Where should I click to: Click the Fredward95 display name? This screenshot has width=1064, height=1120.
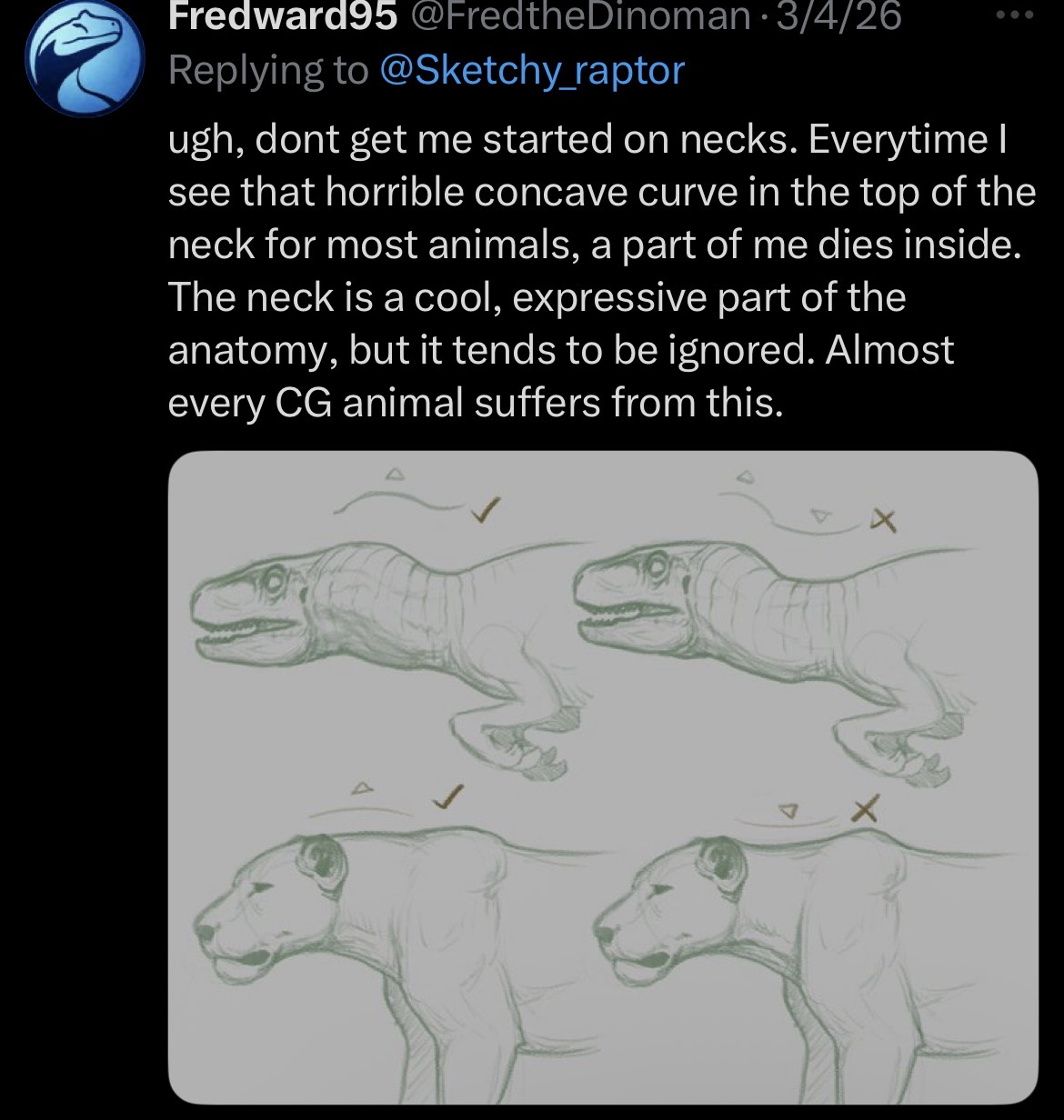282,16
